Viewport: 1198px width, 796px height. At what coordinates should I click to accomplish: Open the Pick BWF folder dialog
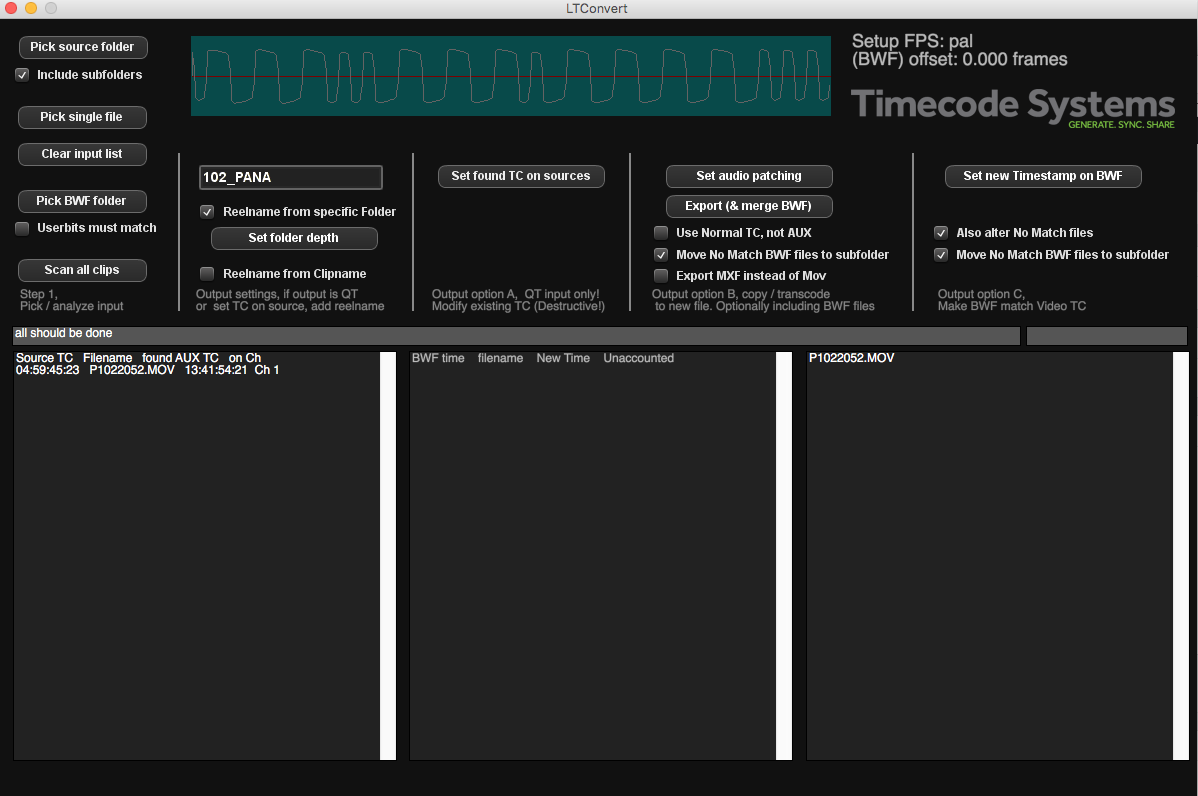click(x=82, y=201)
